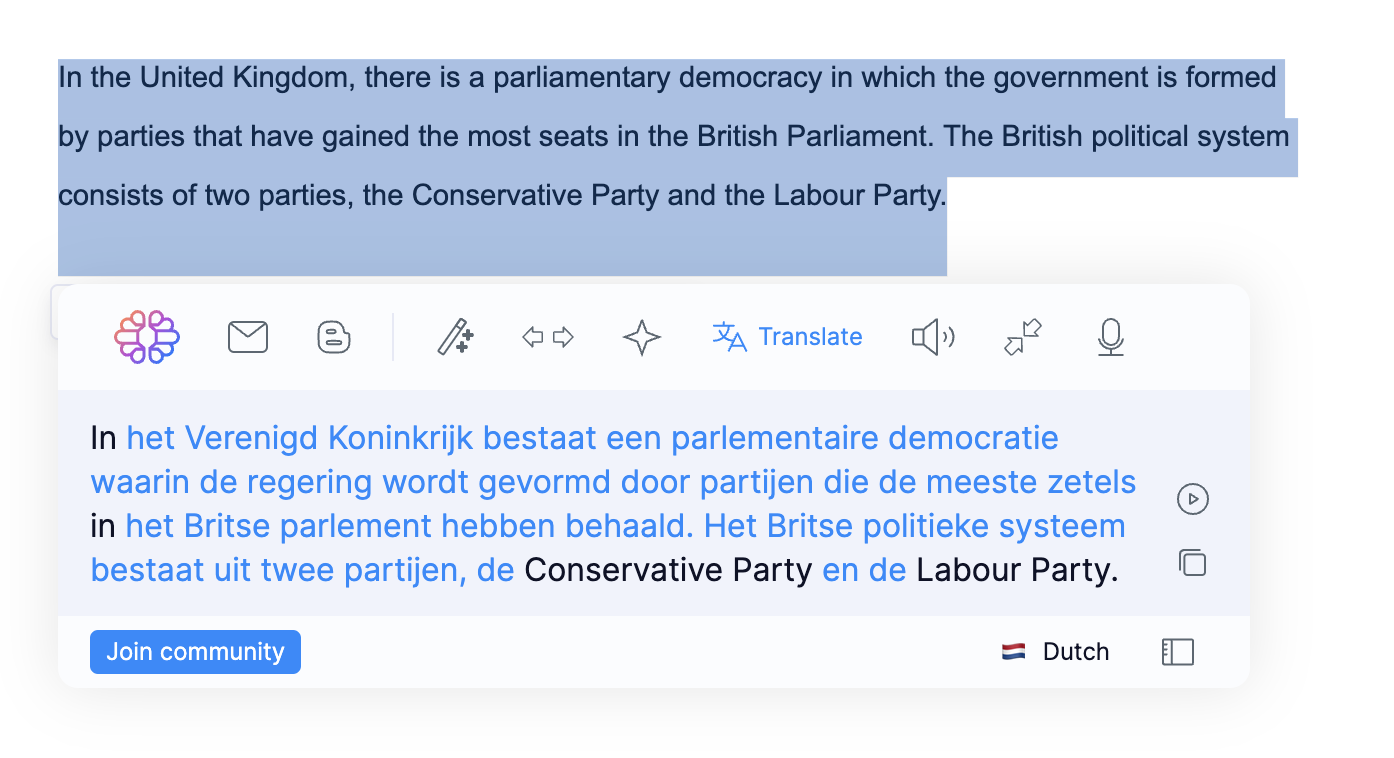This screenshot has width=1394, height=758.
Task: Click the left-right arrows rephrase icon
Action: tap(548, 337)
